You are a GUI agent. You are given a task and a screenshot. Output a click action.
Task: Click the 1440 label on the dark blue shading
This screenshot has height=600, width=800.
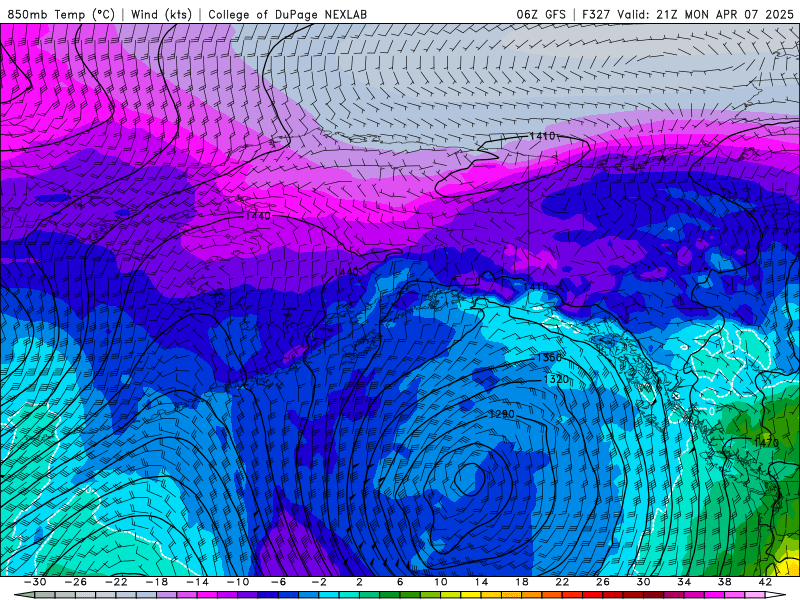[346, 272]
